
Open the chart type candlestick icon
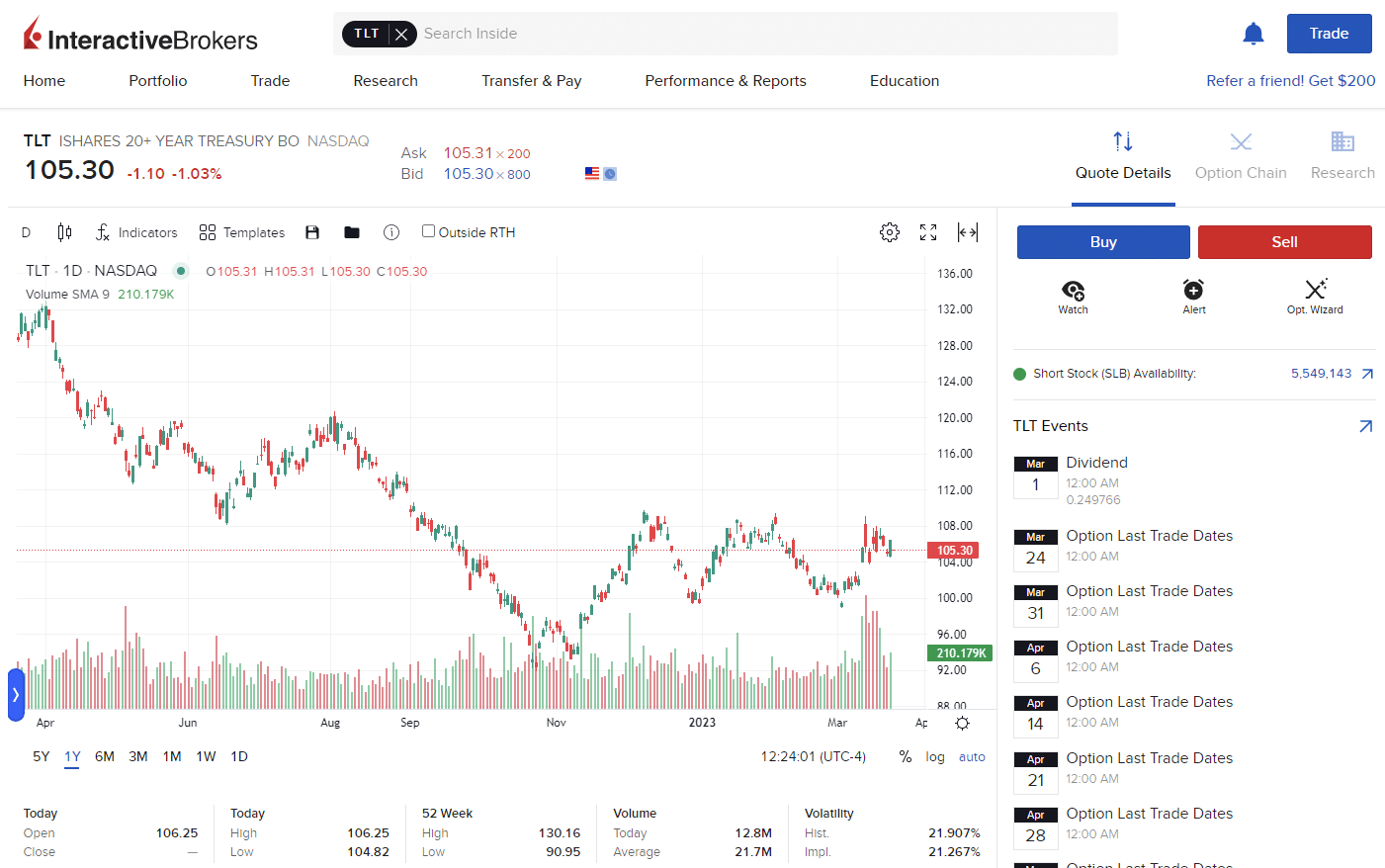[64, 232]
